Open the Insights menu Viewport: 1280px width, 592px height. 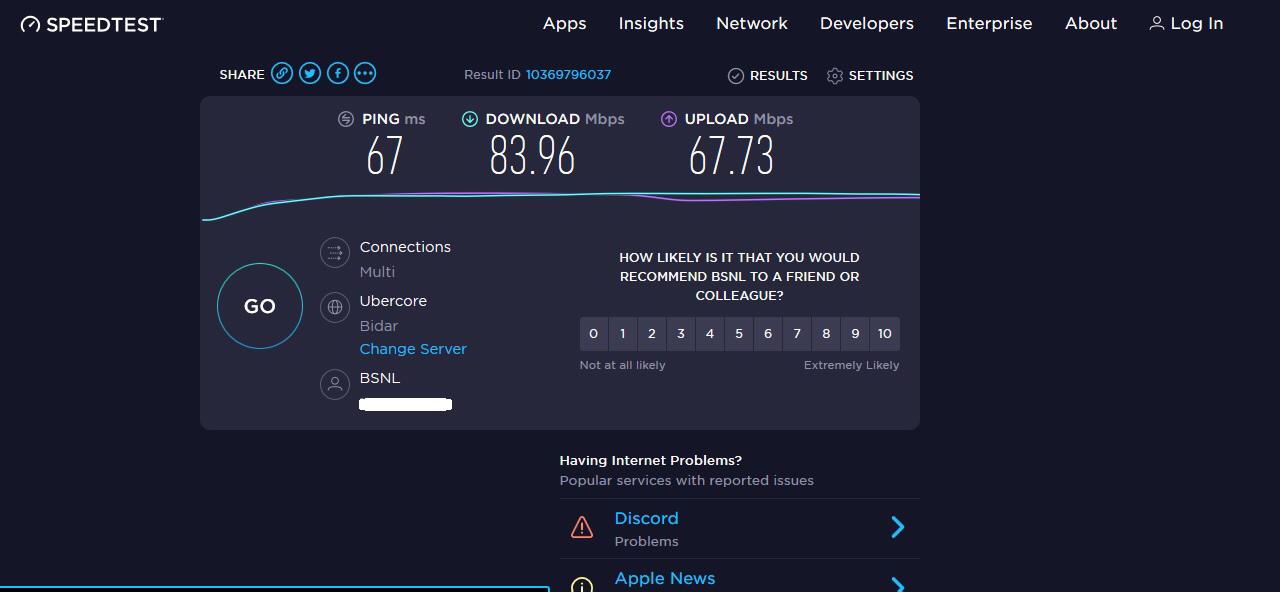click(x=651, y=23)
